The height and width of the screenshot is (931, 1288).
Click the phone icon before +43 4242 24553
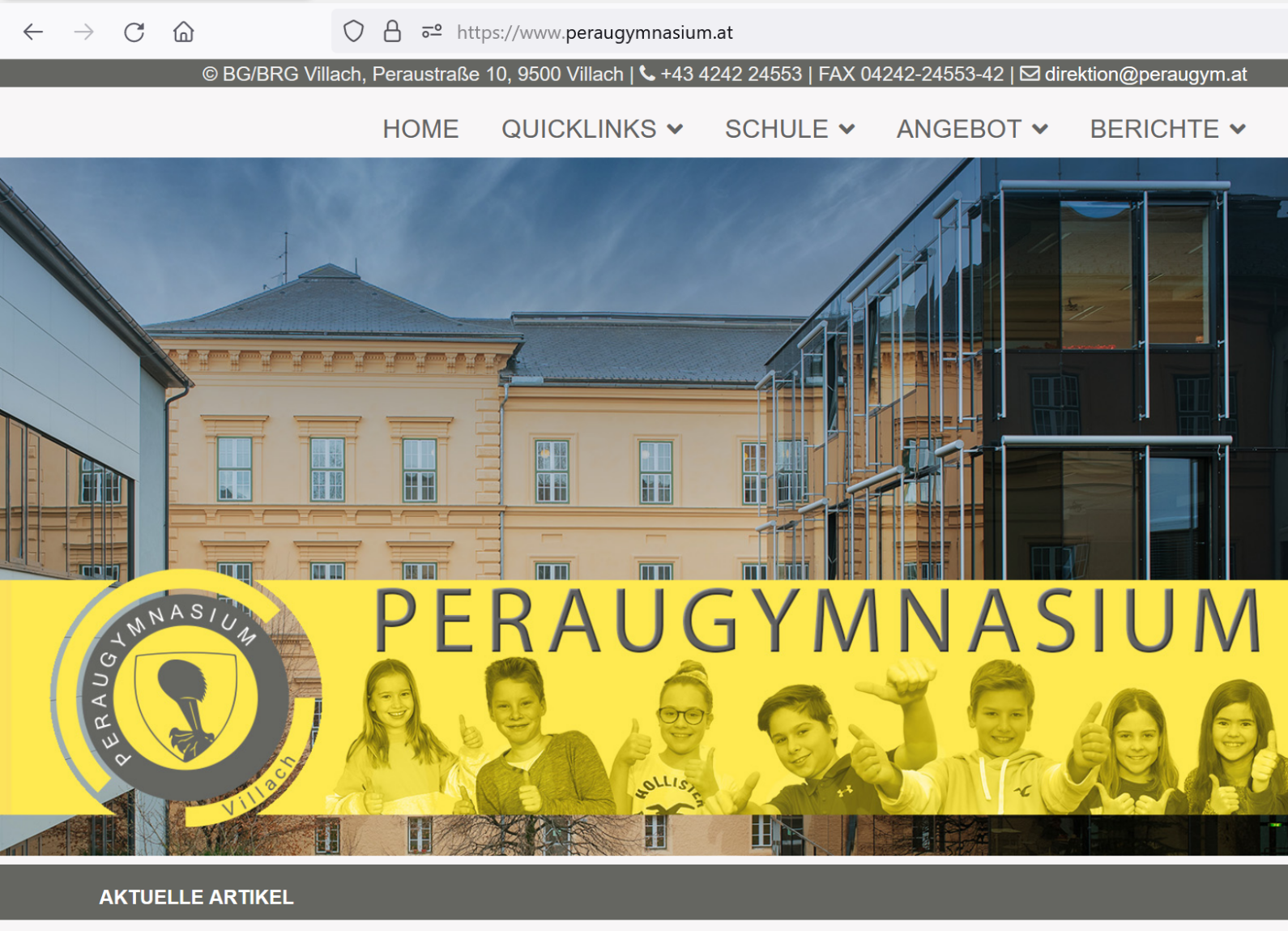coord(647,74)
